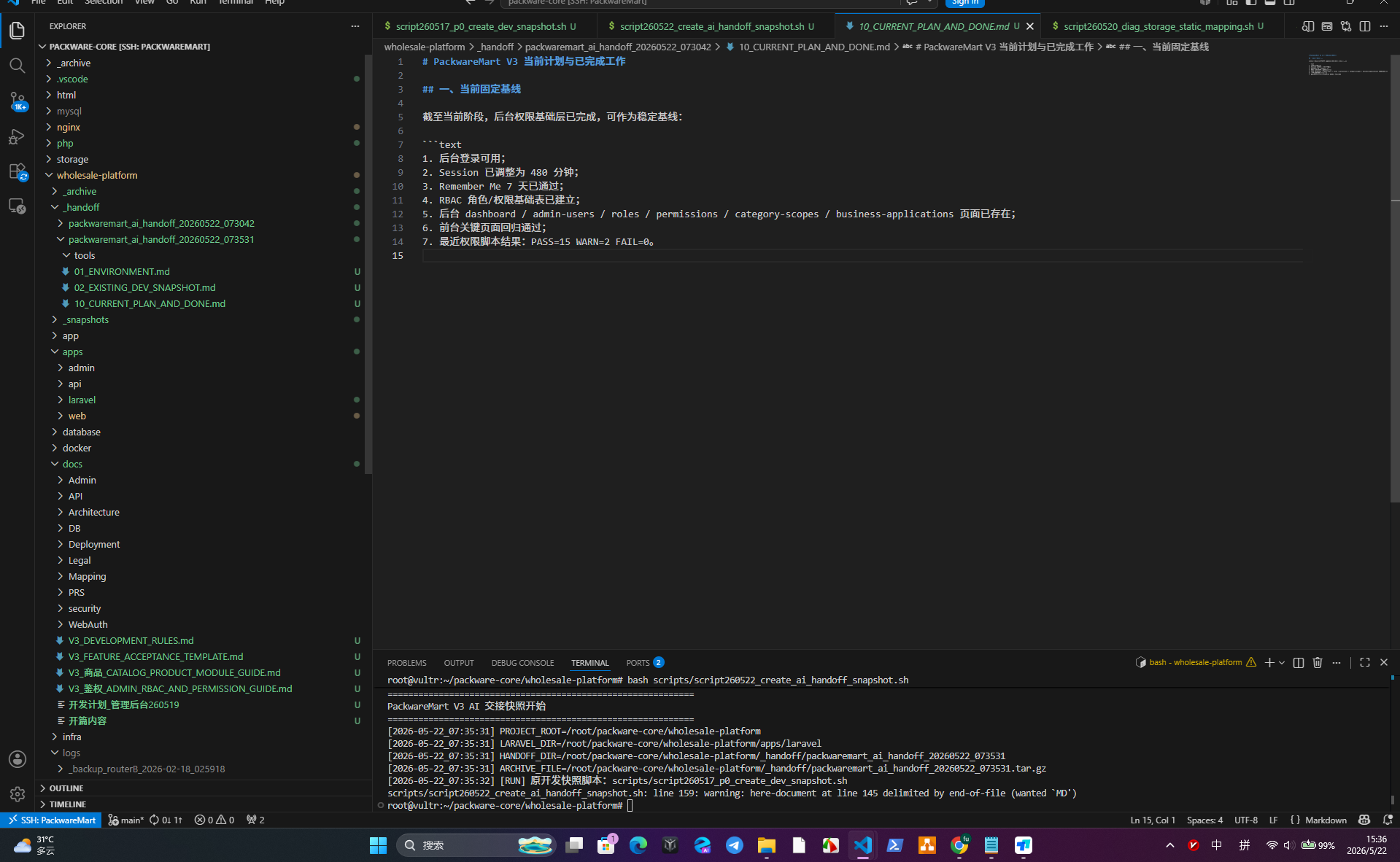This screenshot has height=862, width=1400.
Task: Close the 10_CURRENT_PLAN_AND_DONE.md tab
Action: [x=1030, y=26]
